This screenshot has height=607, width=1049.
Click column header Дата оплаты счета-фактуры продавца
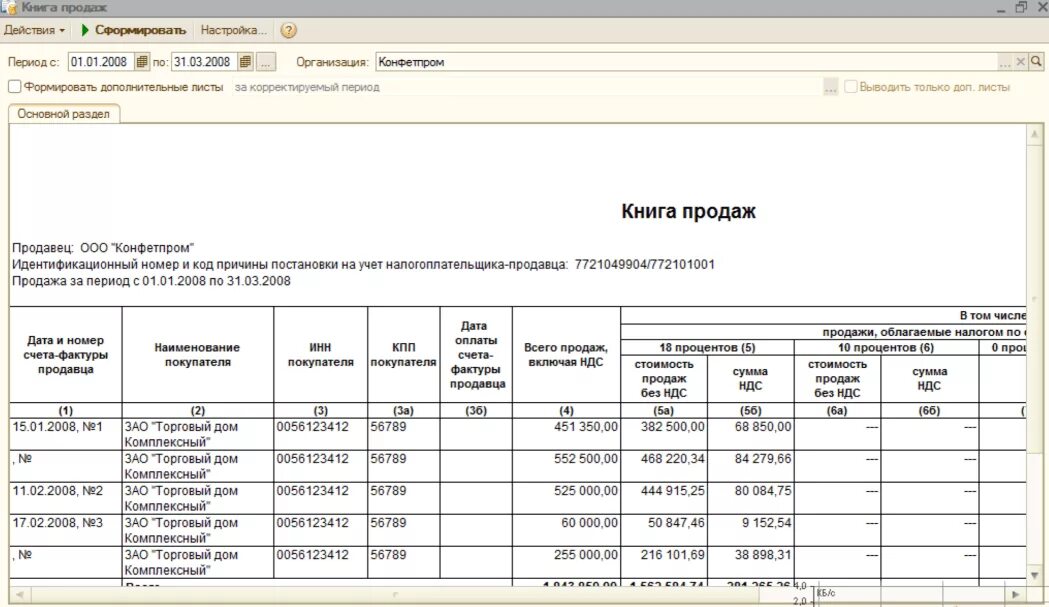(x=476, y=355)
